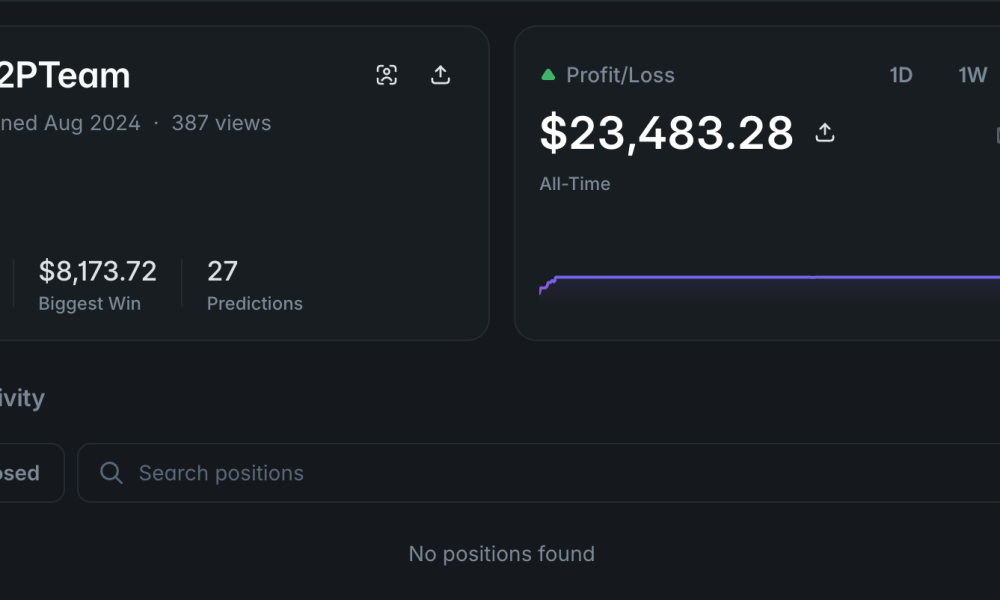Click the All-Time label under profit
The width and height of the screenshot is (1000, 600).
click(575, 184)
